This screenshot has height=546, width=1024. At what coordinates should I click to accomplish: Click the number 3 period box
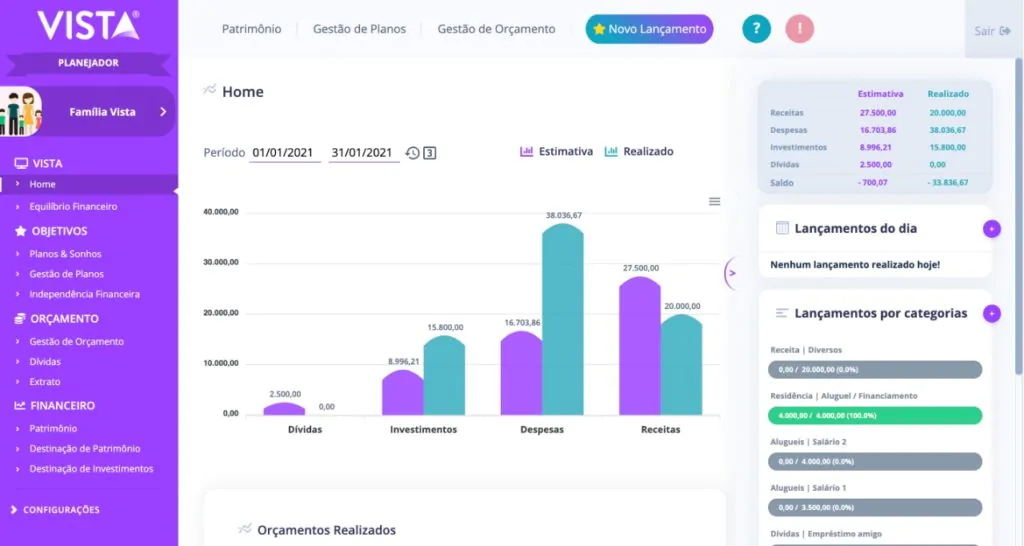(x=429, y=153)
